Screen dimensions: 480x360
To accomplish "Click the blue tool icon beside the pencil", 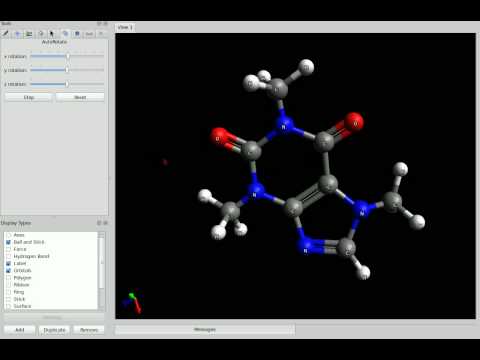I will (17, 34).
